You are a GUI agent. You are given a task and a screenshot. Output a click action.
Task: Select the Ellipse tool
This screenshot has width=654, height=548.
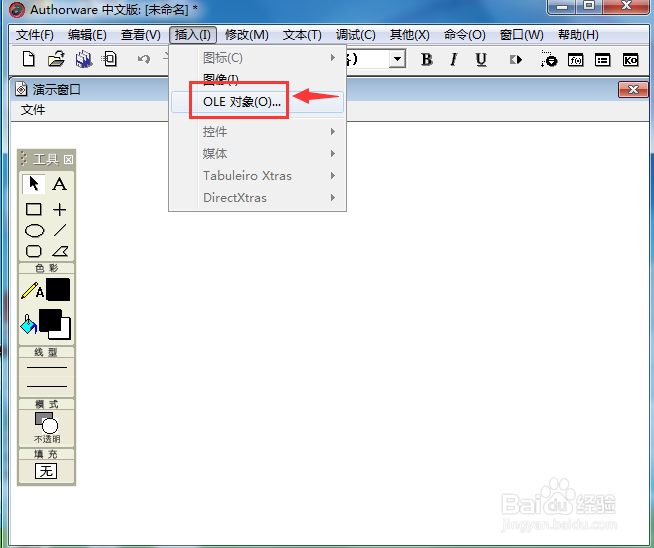34,230
